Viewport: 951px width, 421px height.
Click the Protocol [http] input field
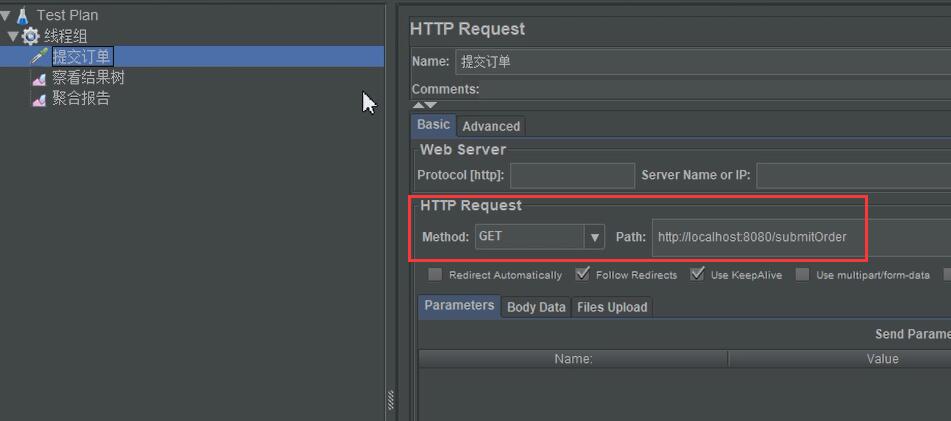(572, 175)
